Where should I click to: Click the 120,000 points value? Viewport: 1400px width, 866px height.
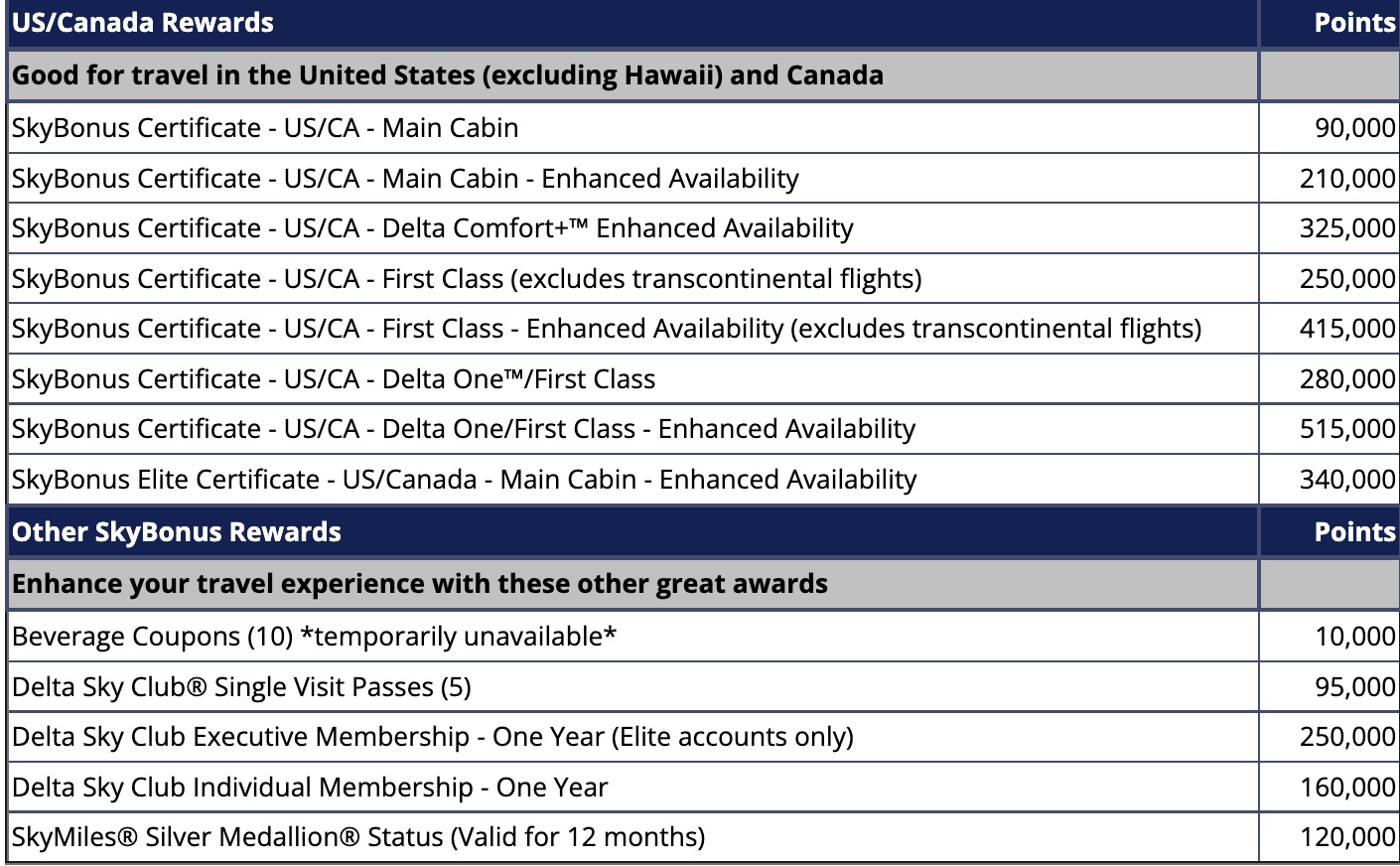coord(1346,837)
